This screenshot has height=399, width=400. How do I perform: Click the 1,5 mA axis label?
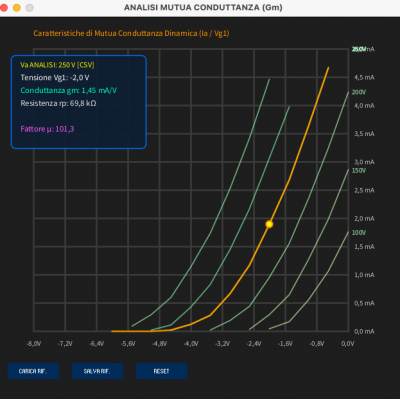coord(364,247)
